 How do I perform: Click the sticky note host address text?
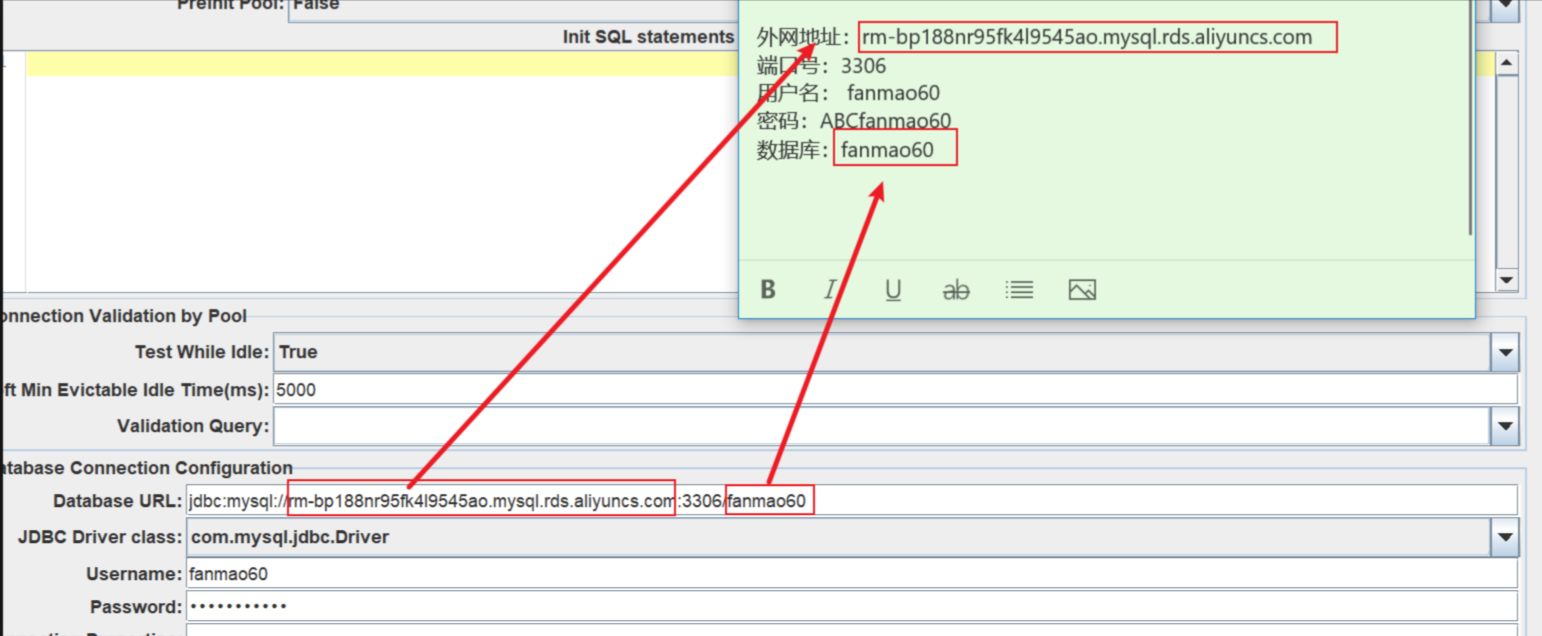tap(1086, 38)
